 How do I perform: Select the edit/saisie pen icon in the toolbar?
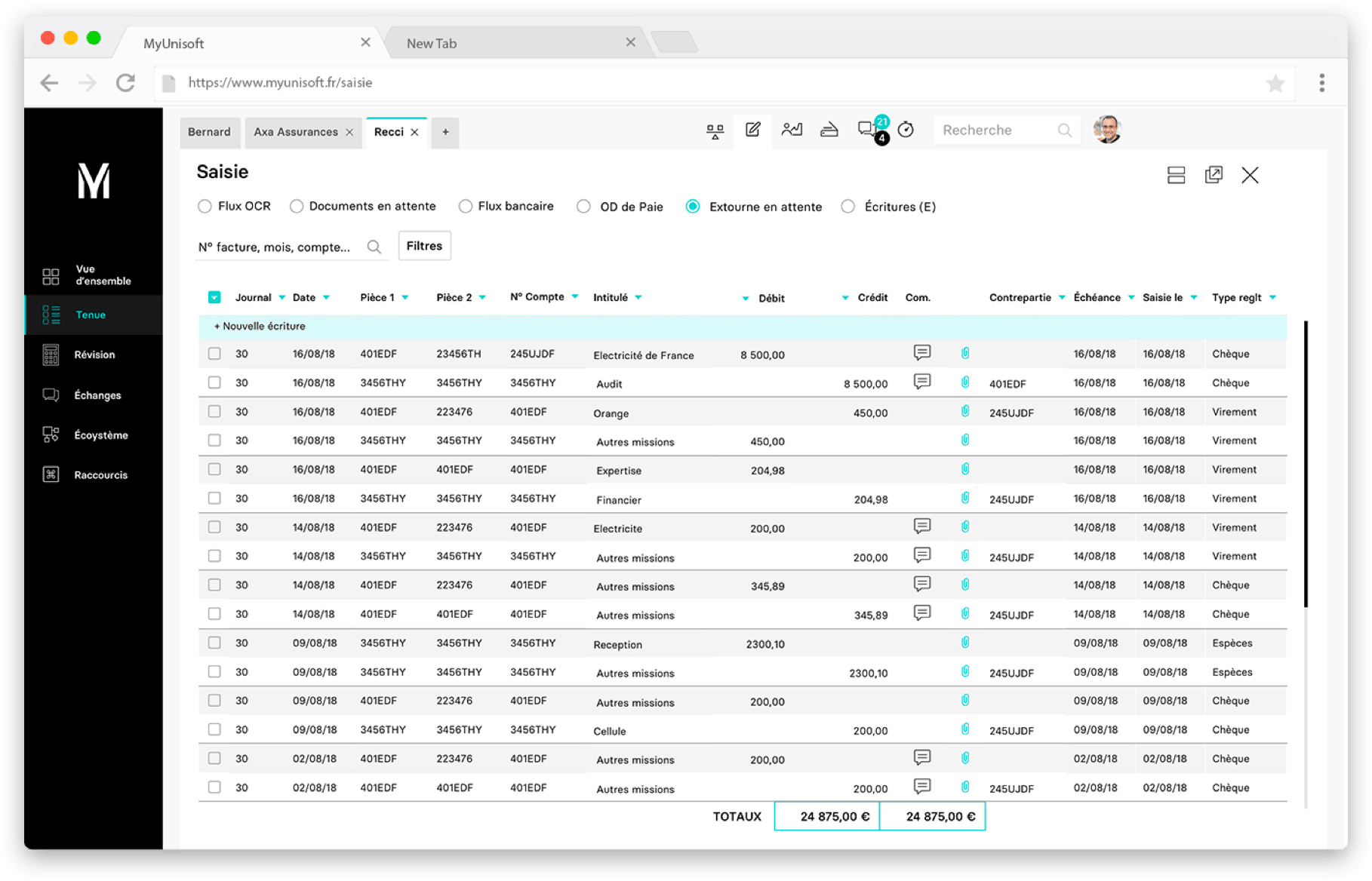[x=752, y=130]
